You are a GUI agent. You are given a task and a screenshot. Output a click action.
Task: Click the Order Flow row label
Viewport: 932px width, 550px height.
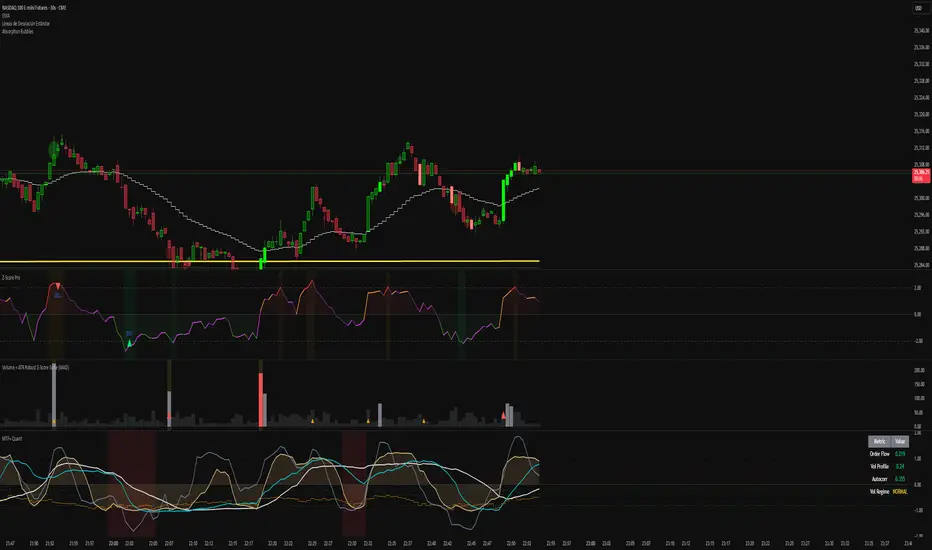tap(879, 454)
